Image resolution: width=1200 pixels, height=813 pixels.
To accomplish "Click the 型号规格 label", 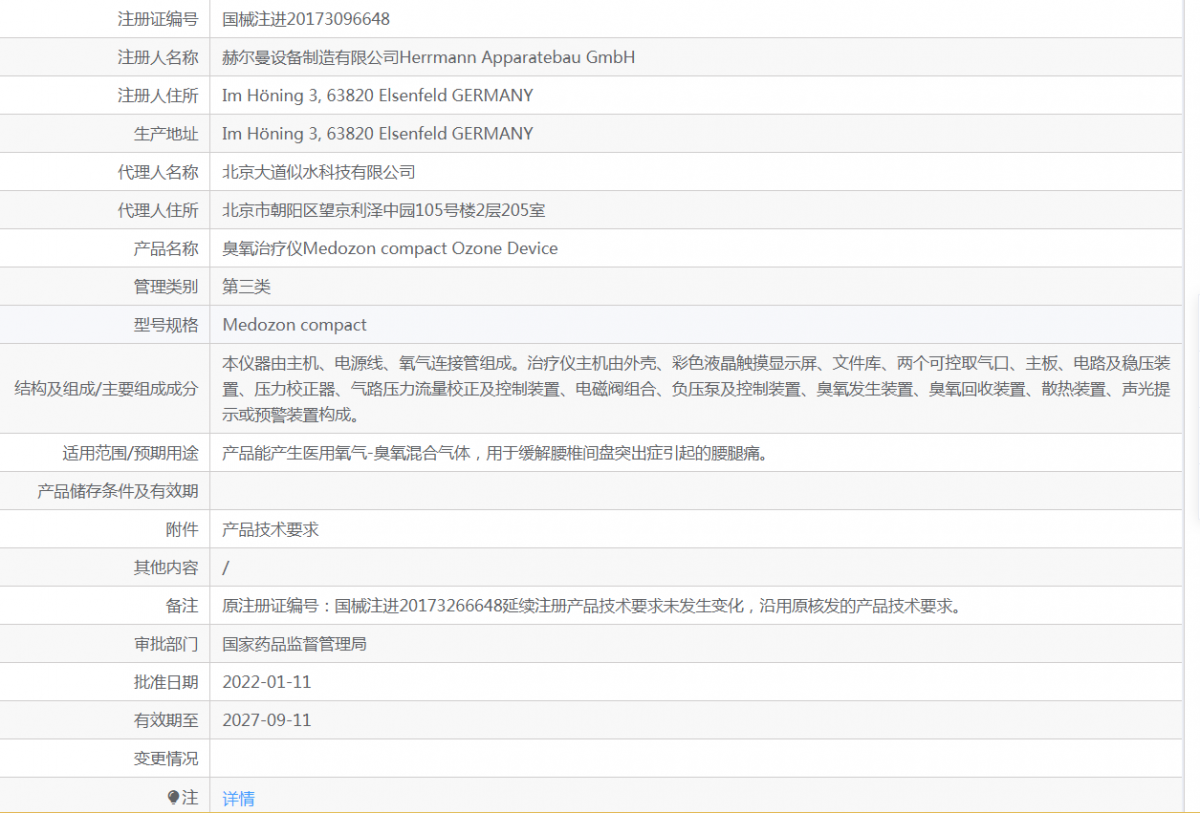I will [x=166, y=324].
